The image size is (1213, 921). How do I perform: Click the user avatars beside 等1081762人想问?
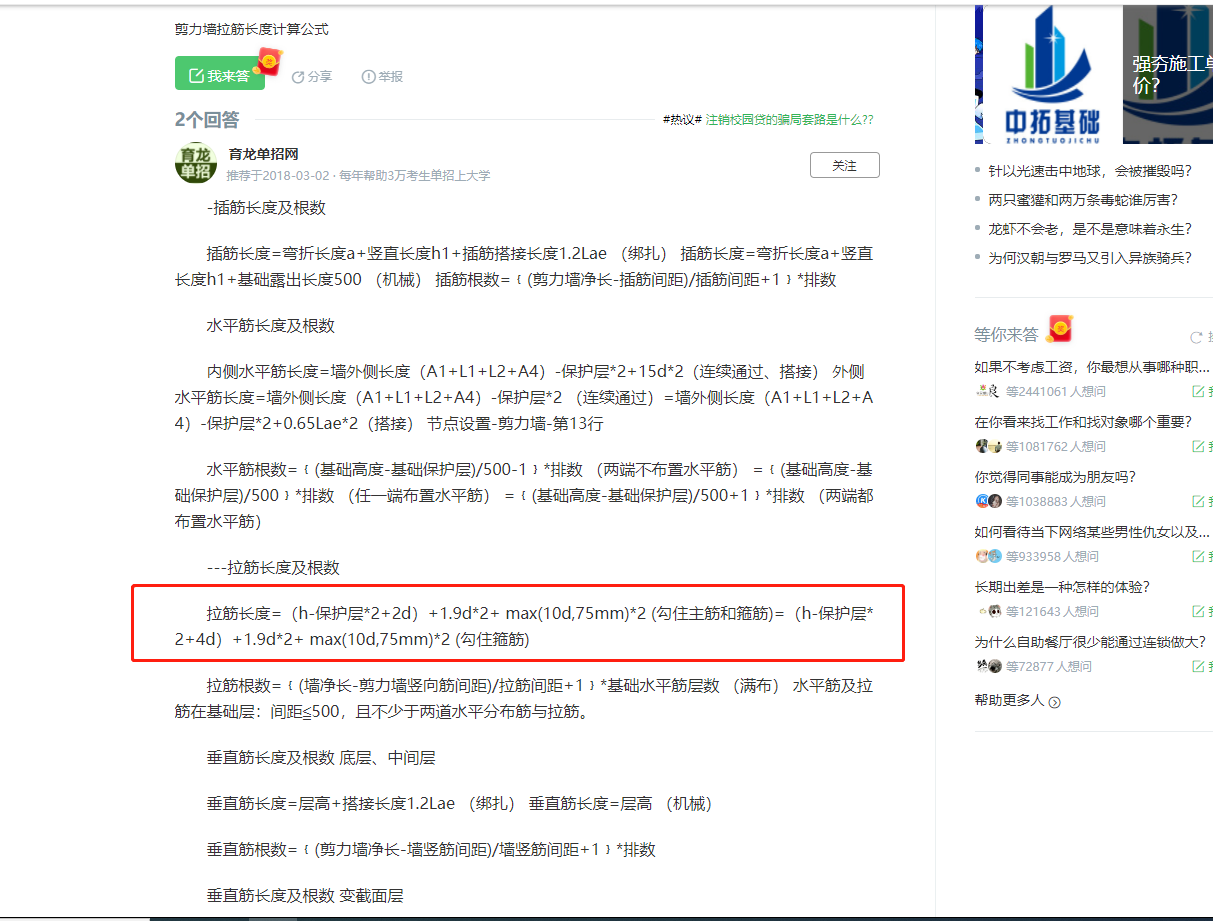(x=988, y=446)
